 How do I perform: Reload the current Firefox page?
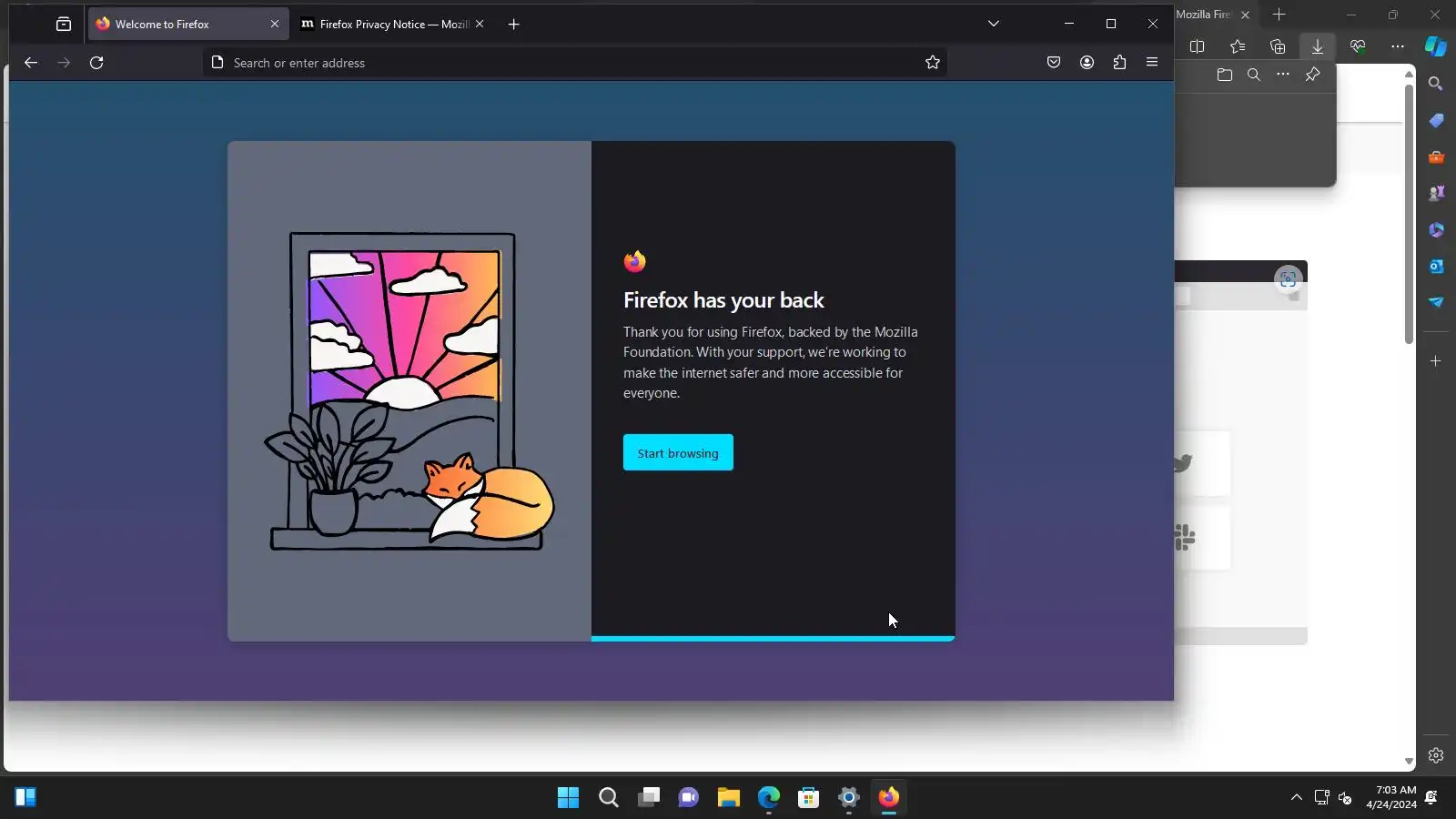tap(96, 63)
